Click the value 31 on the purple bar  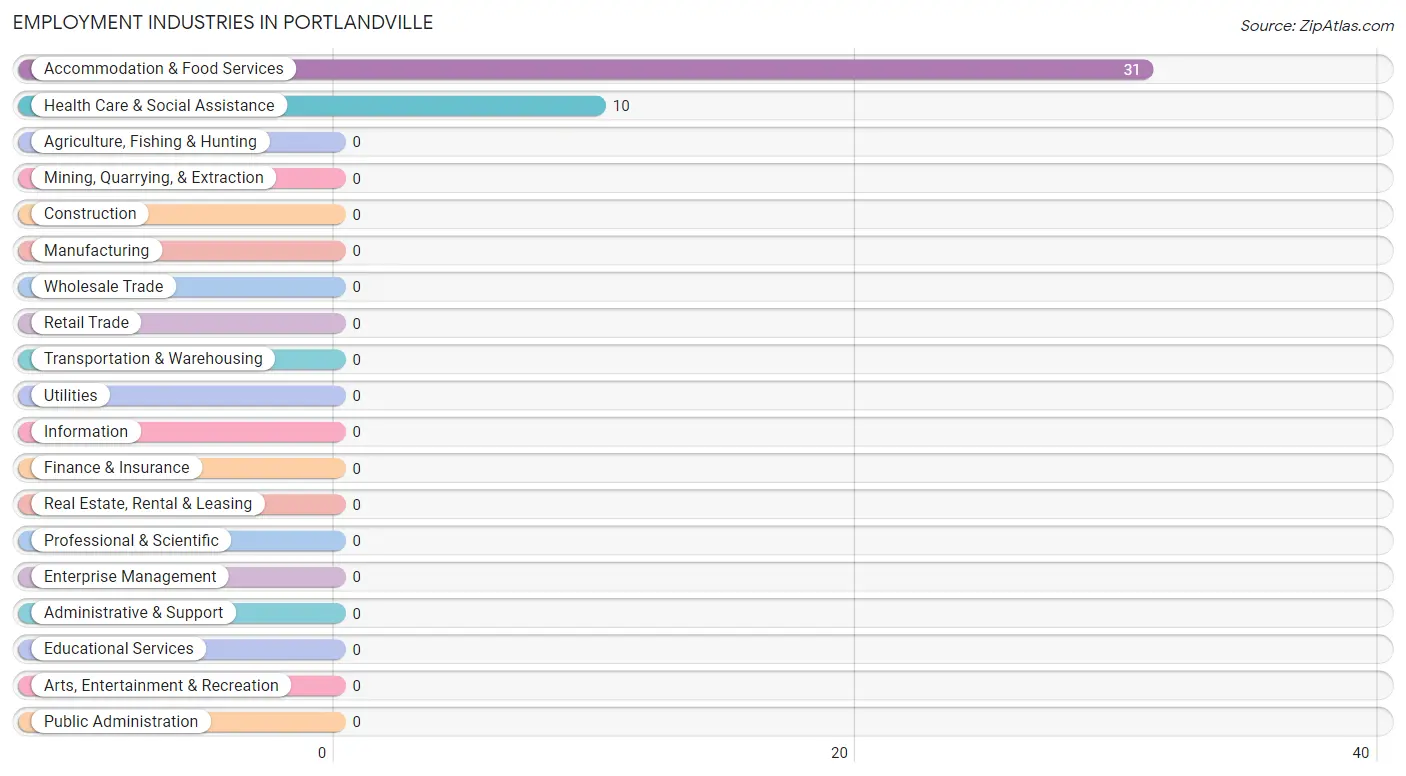(x=1131, y=70)
